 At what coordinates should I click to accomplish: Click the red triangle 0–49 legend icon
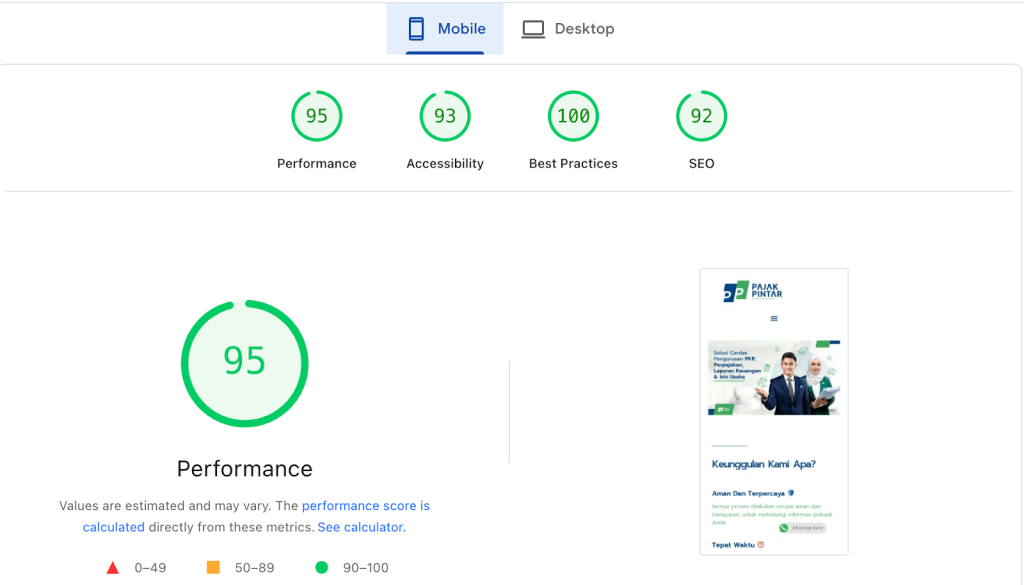(x=113, y=568)
